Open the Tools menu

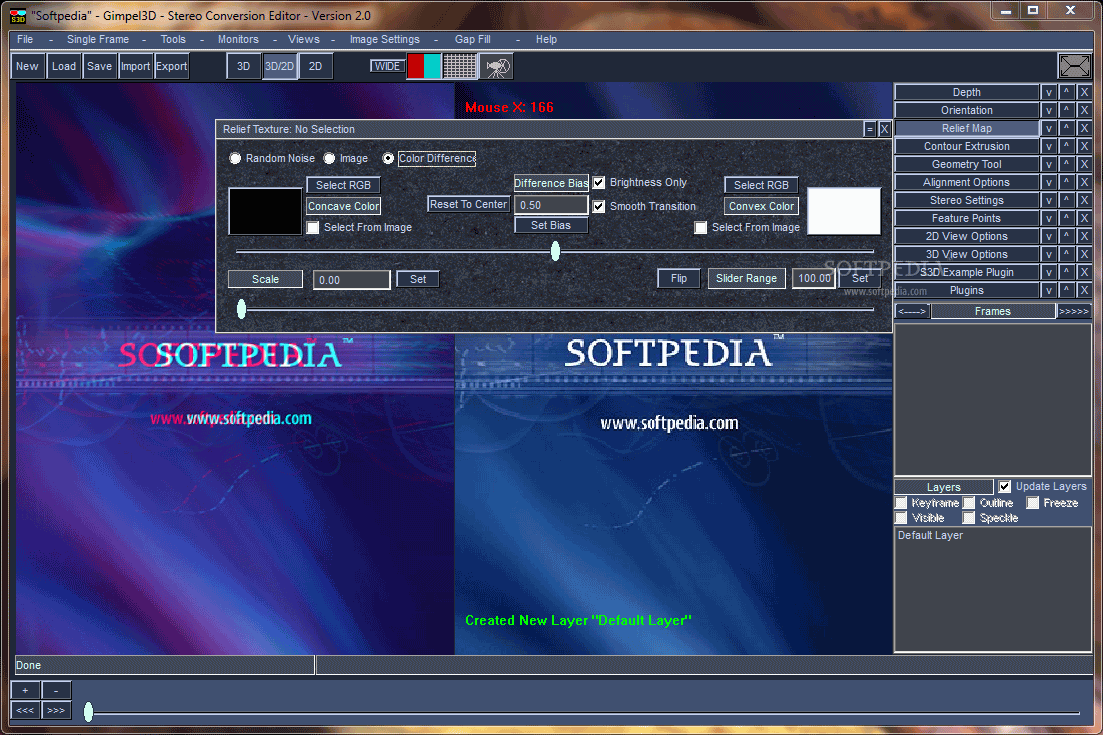(173, 39)
